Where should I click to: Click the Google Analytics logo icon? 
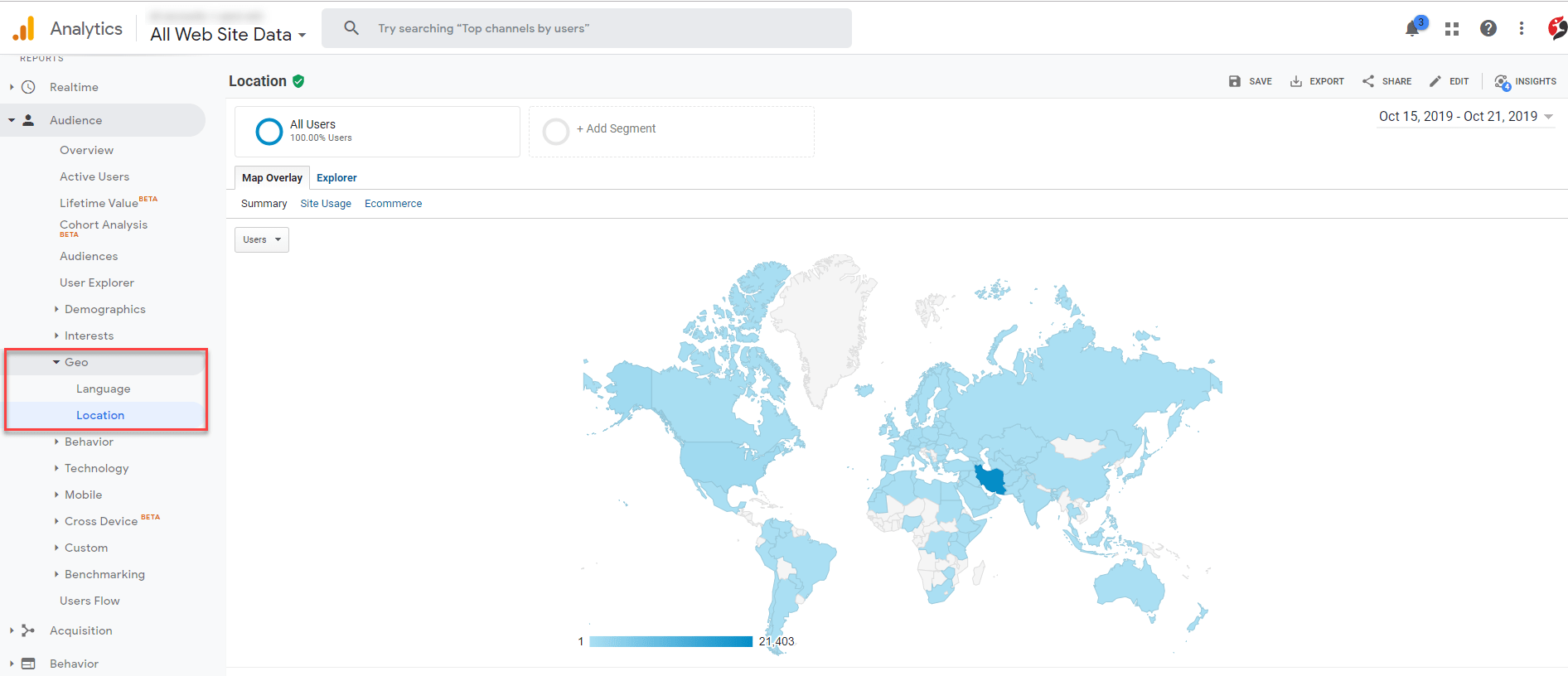[24, 28]
